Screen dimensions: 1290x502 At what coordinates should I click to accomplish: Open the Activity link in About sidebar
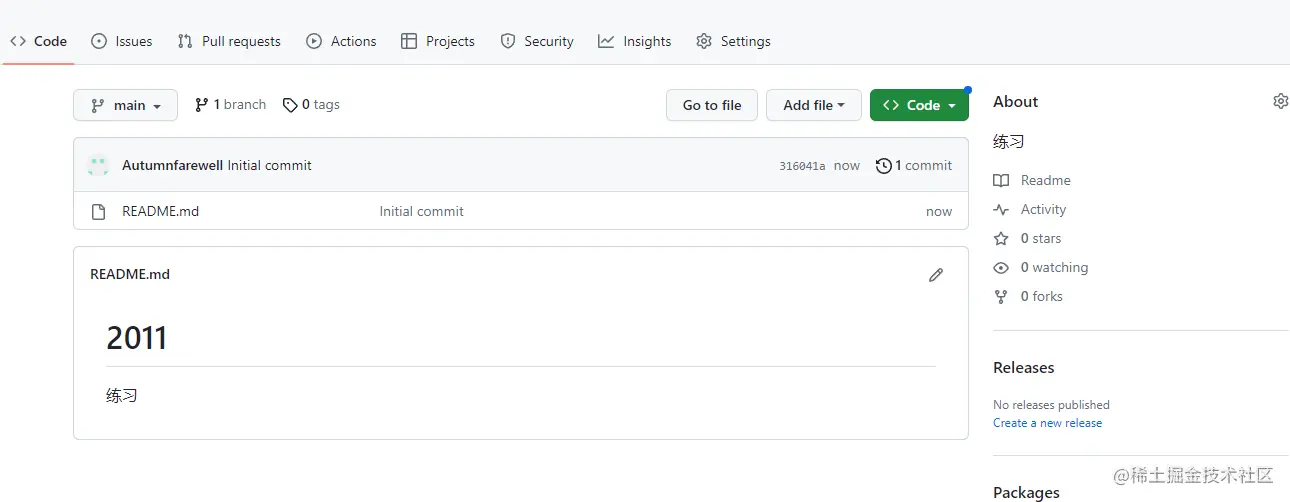pos(1043,210)
